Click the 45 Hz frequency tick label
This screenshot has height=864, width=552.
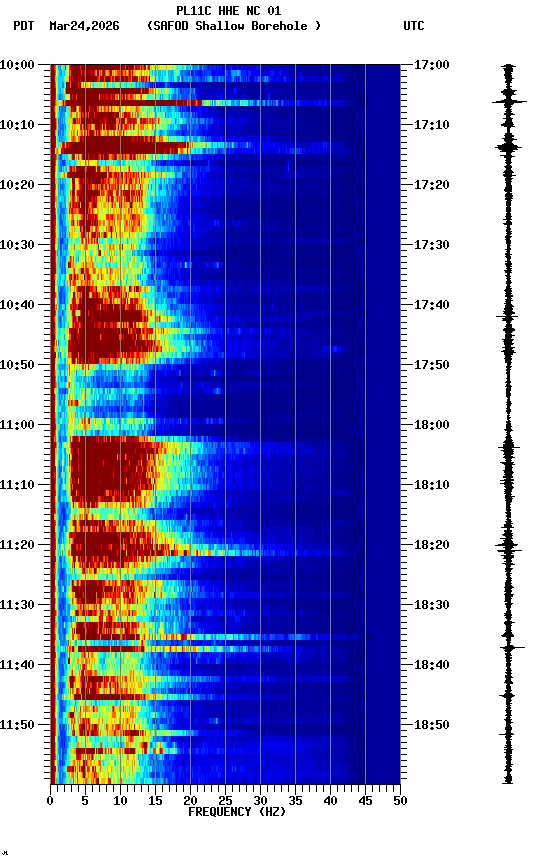(x=365, y=802)
